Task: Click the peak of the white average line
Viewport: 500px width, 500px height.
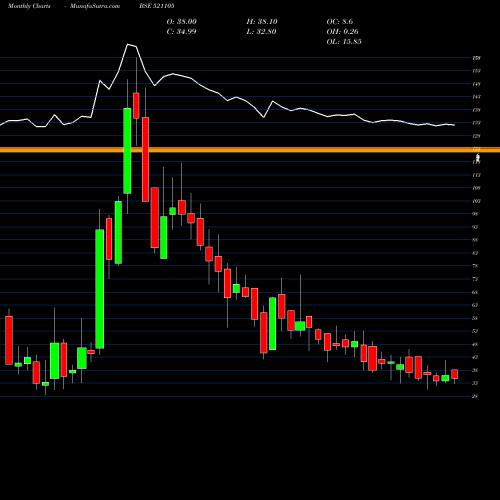Action: 128,44
